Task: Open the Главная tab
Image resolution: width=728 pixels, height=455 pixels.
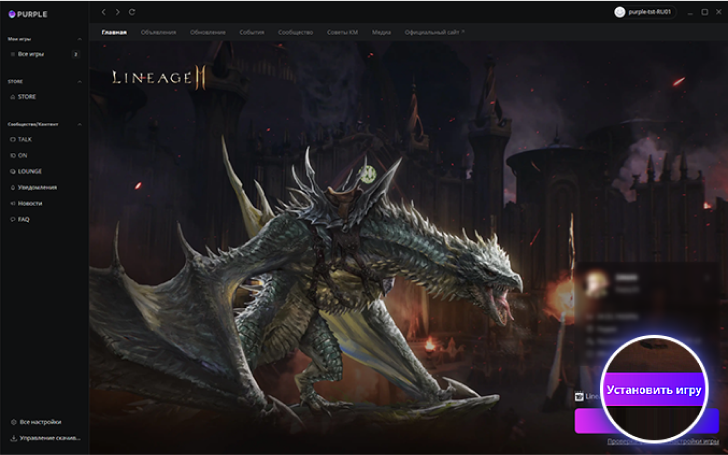Action: 114,32
